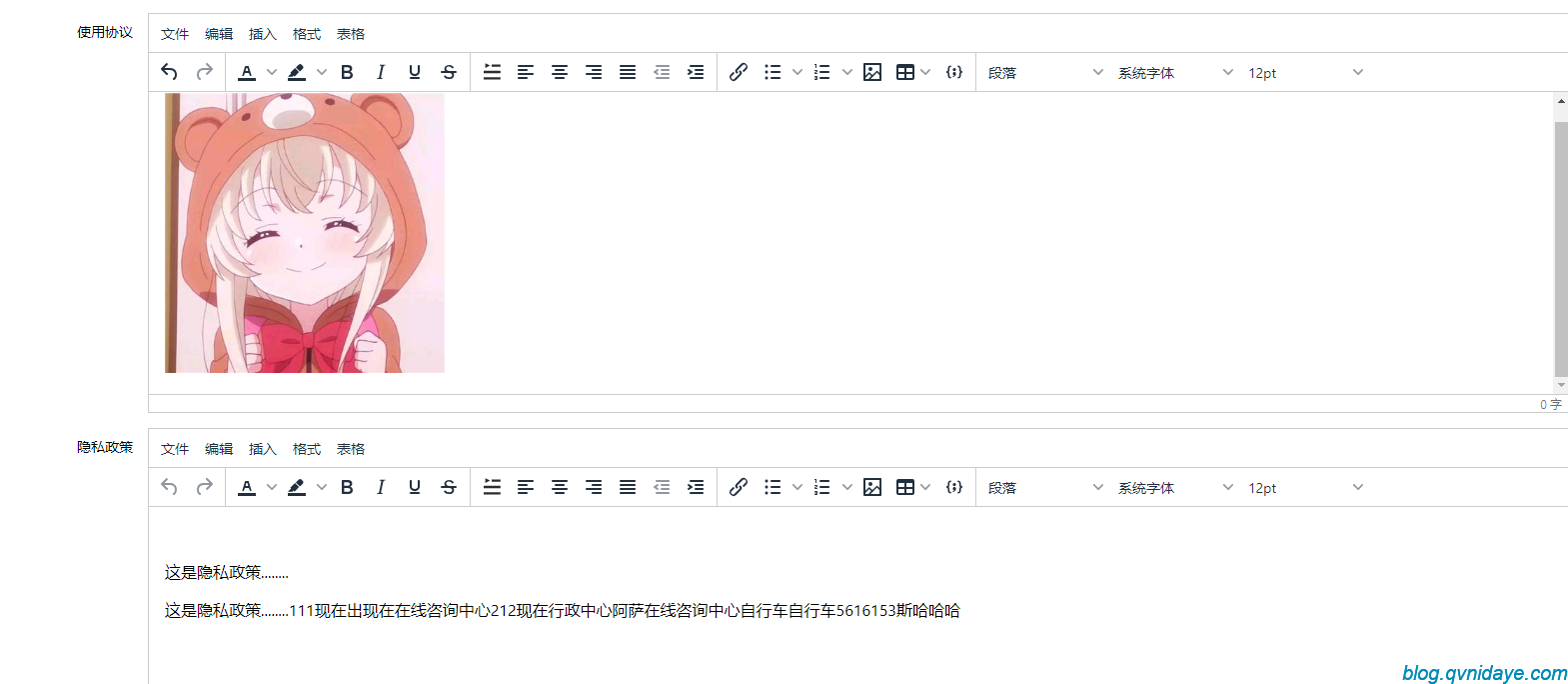Open 编辑 menu in 隐私政策 editor
Screen dimensions: 1568x684
click(219, 449)
